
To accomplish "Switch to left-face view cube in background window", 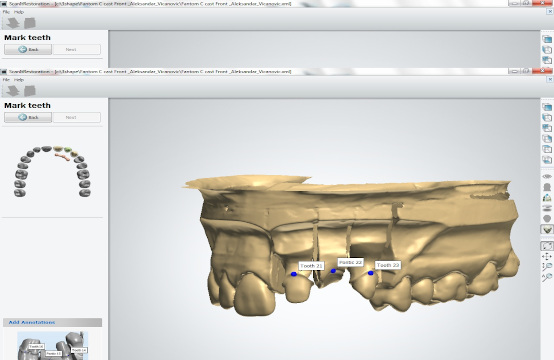I will (x=547, y=49).
